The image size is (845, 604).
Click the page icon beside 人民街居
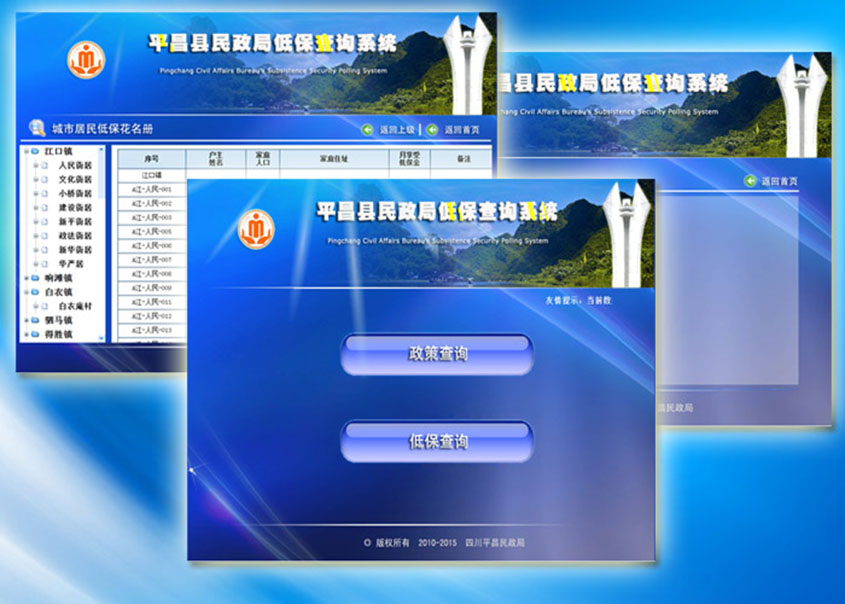point(45,165)
